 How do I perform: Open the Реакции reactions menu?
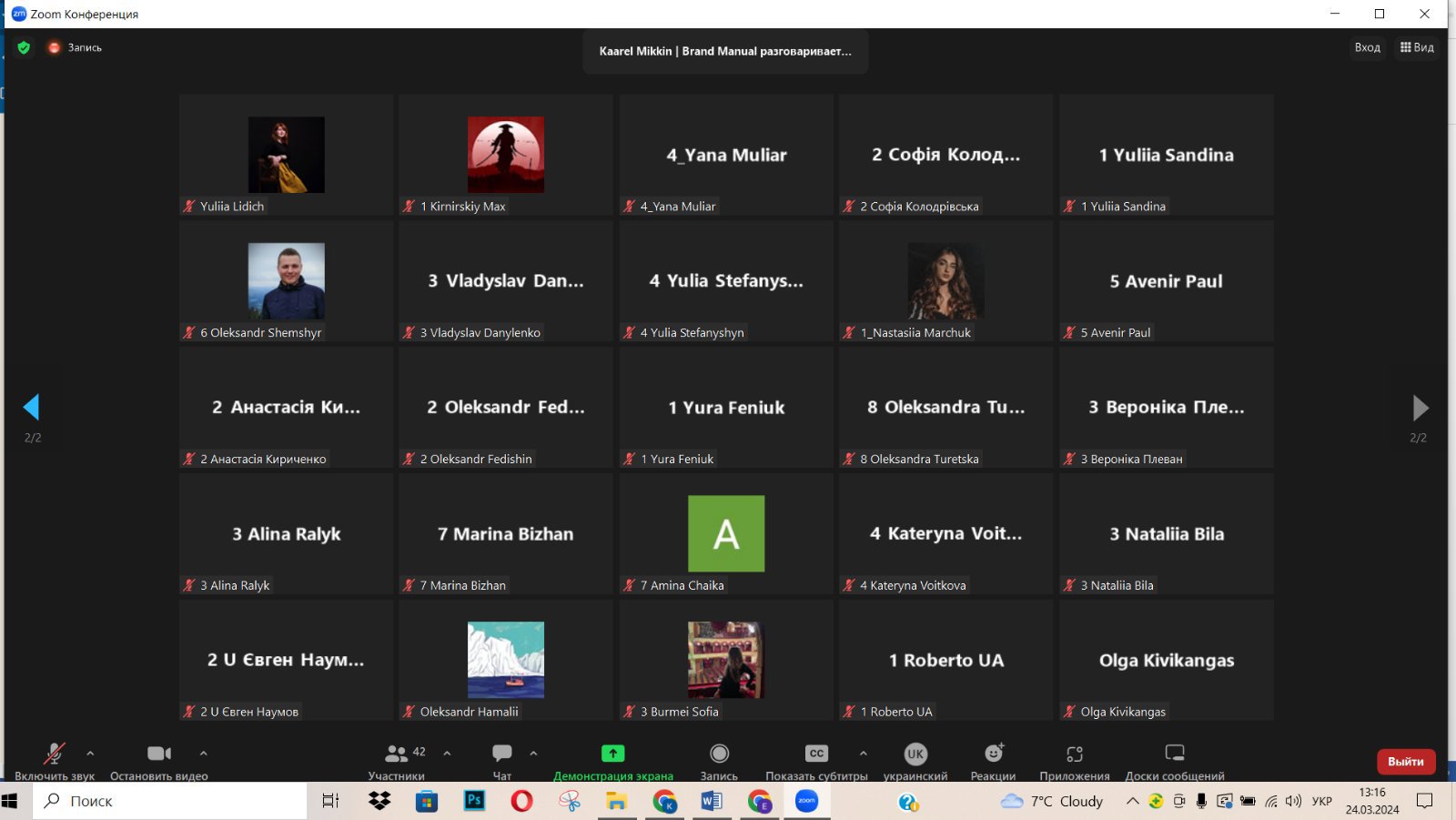pos(993,761)
